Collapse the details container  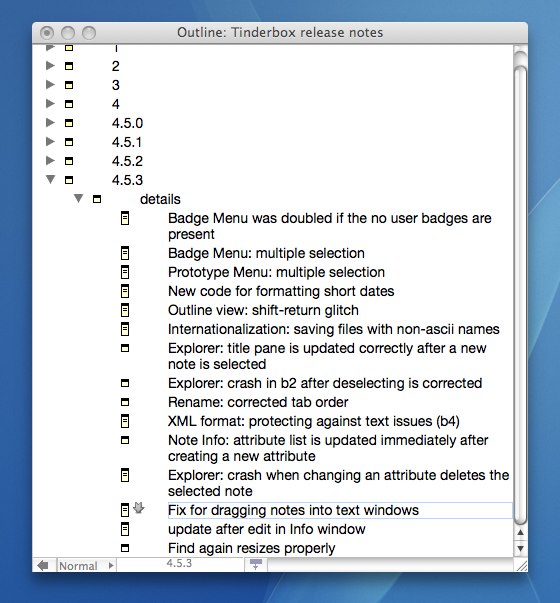coord(78,198)
